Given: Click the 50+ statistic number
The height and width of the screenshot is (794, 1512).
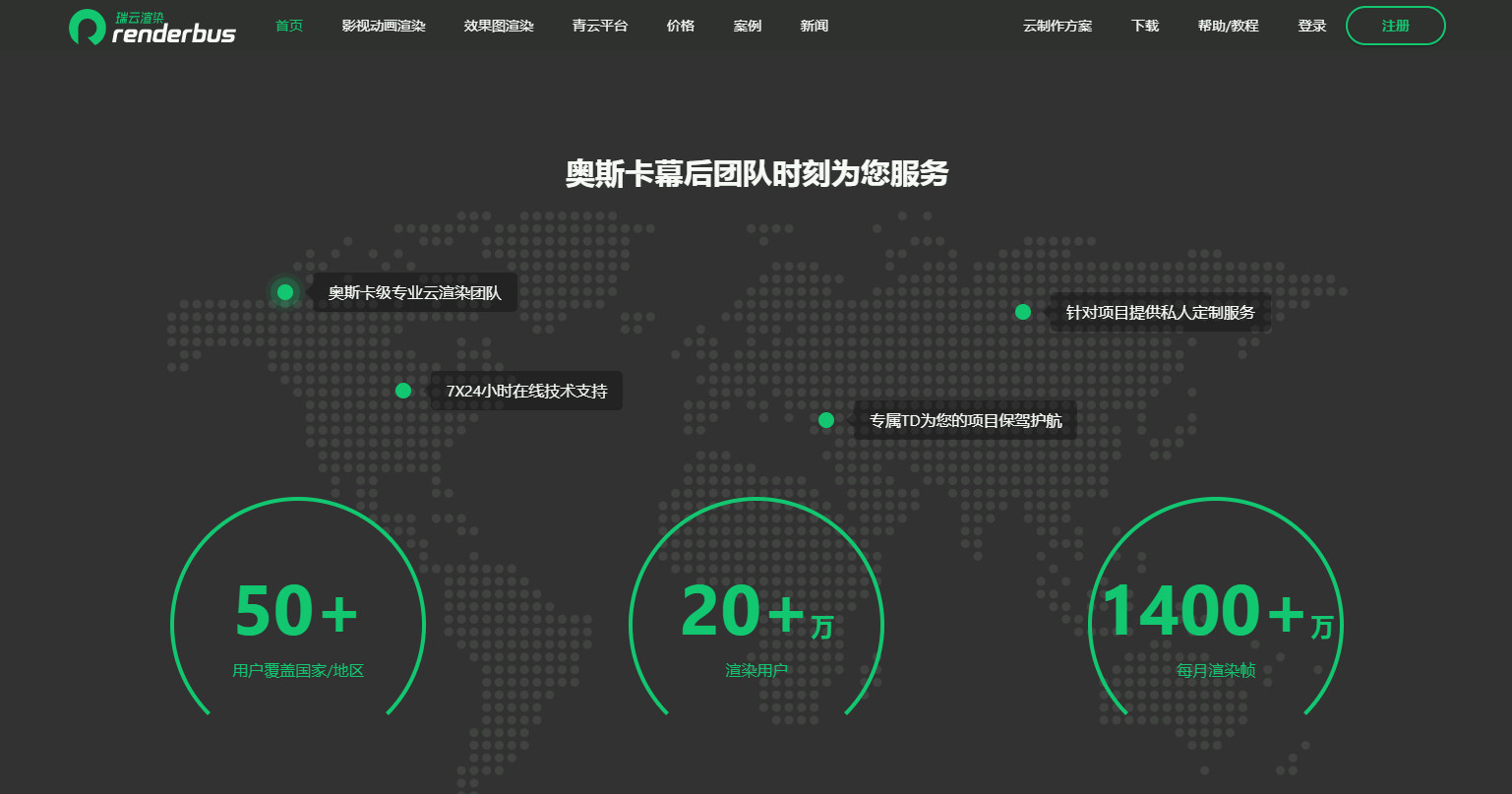Looking at the screenshot, I should 297,611.
